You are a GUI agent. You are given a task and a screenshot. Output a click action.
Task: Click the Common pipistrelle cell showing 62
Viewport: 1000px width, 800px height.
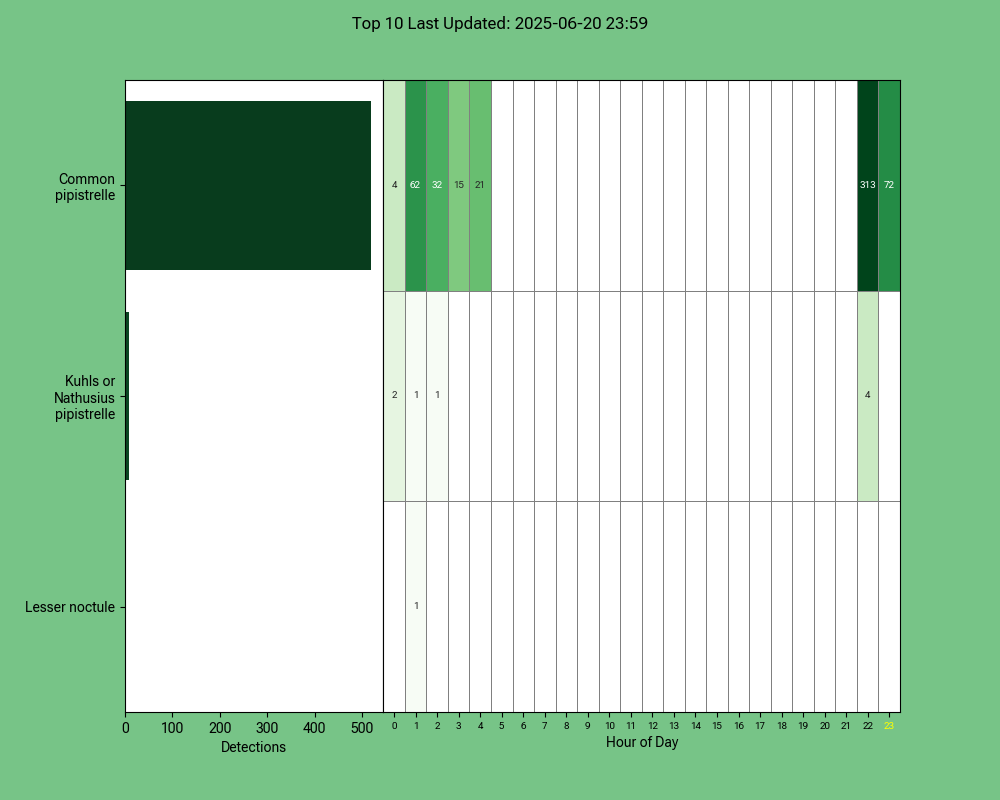click(x=416, y=186)
